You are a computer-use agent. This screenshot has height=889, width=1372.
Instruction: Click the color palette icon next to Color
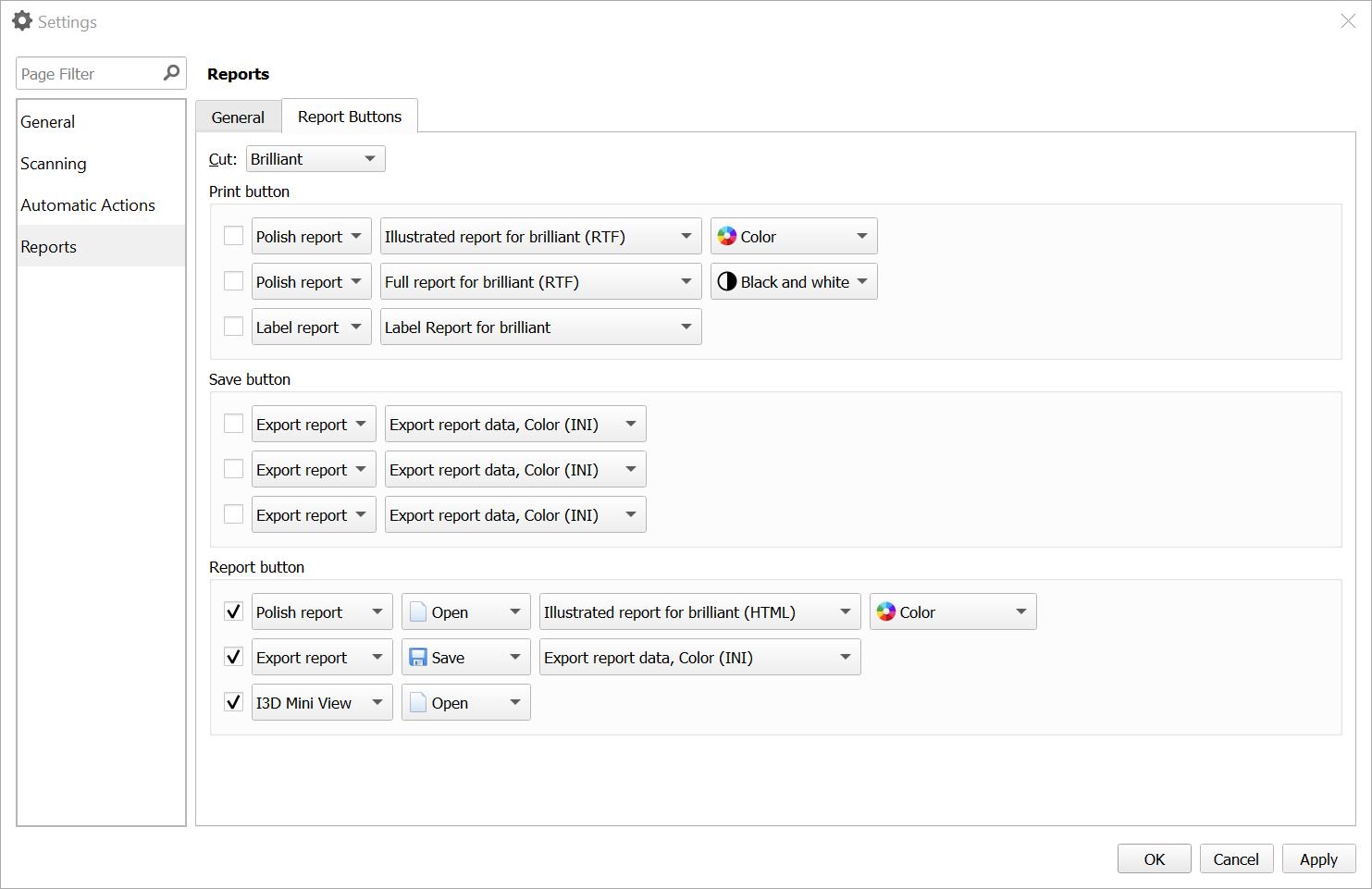tap(727, 236)
